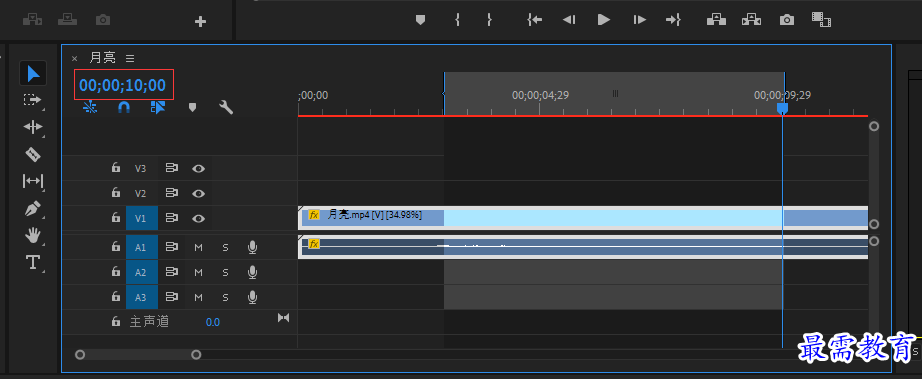Select the Track Select Forward tool

click(x=32, y=100)
